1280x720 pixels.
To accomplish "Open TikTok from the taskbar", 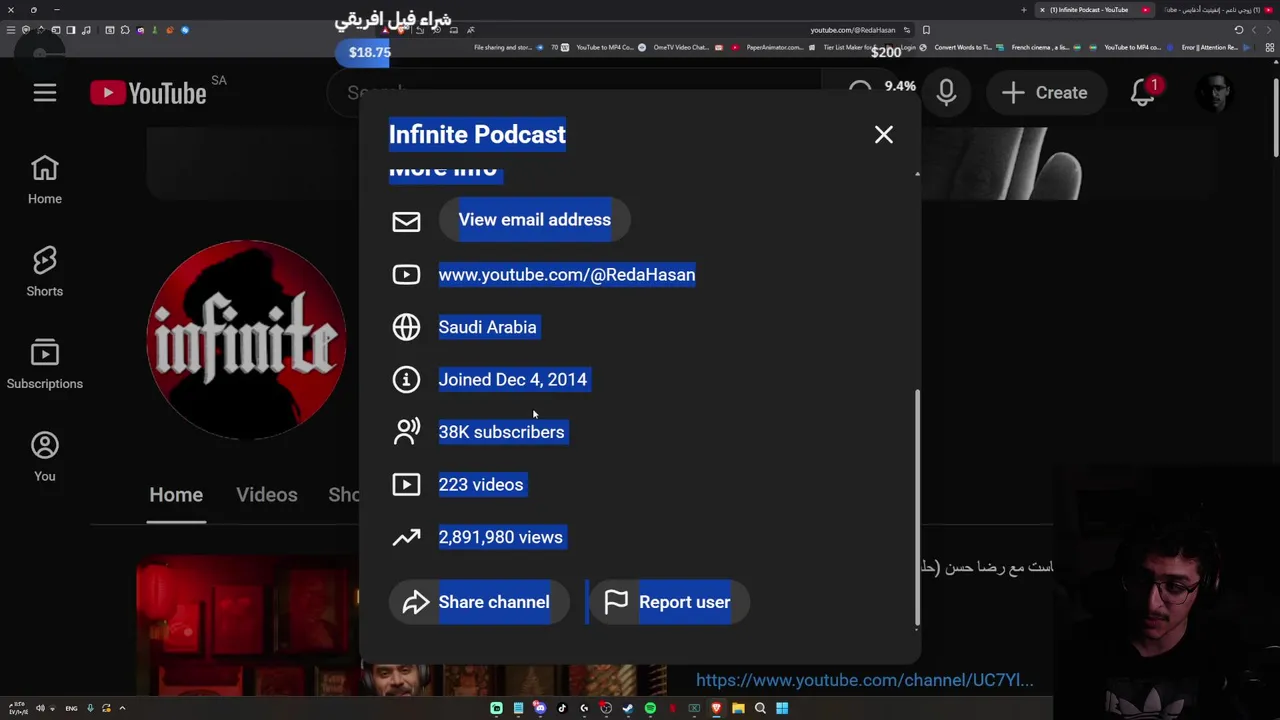I will (x=562, y=708).
